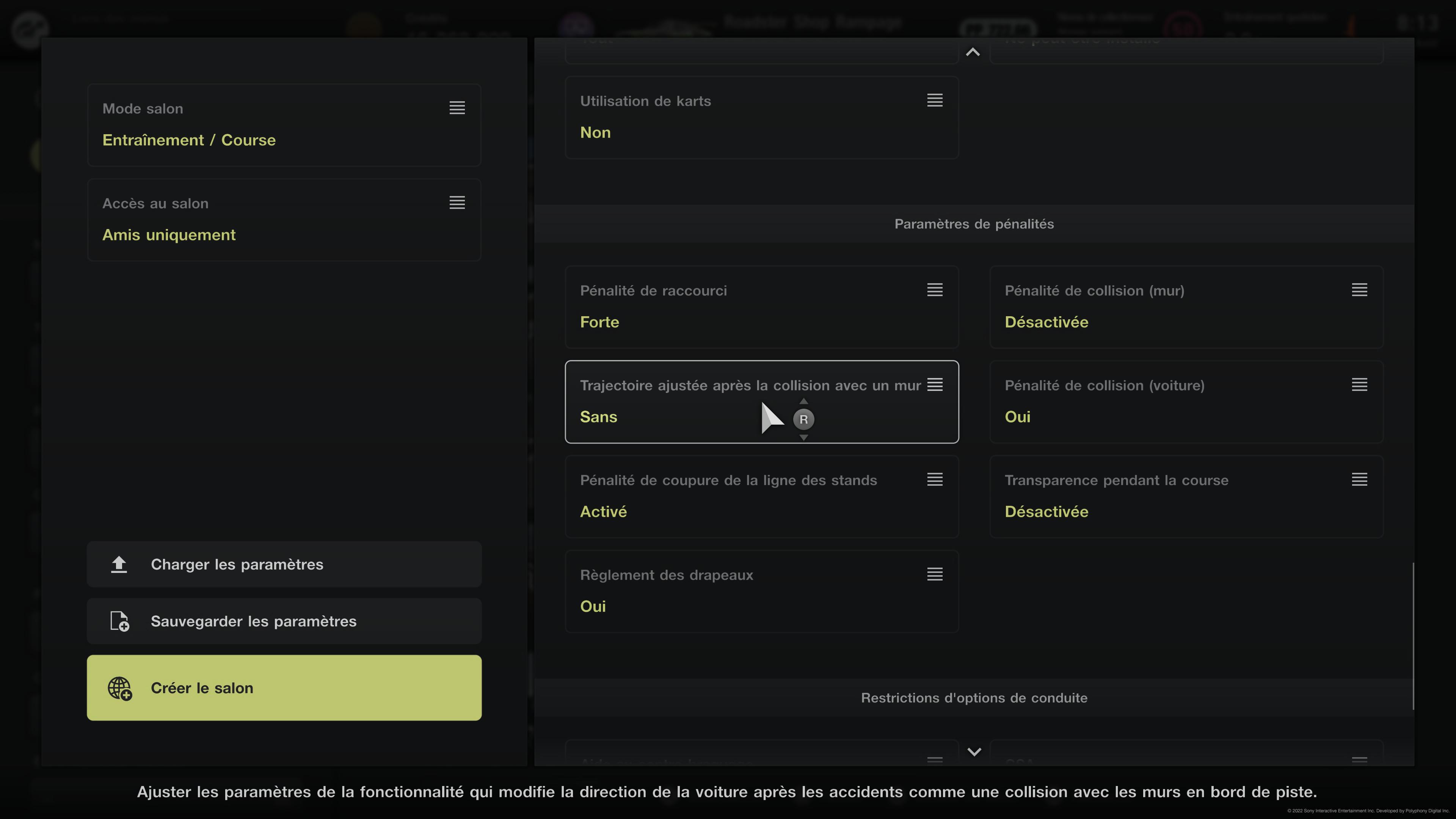Viewport: 1456px width, 819px height.
Task: Click the Créer le salon button
Action: 284,688
